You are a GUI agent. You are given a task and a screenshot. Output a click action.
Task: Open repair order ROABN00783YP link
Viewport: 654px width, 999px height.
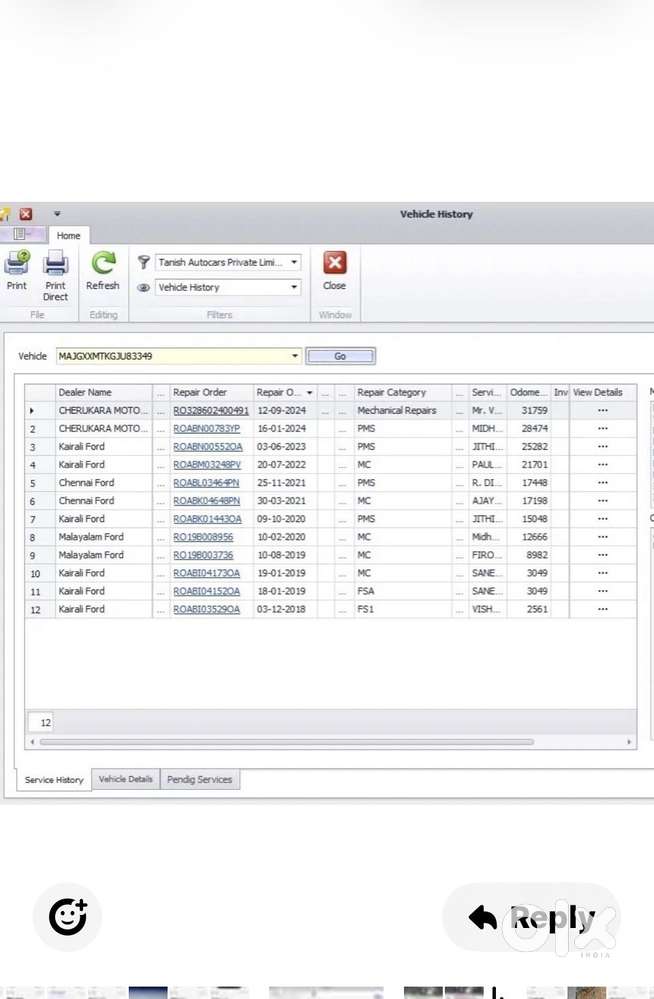pos(207,429)
